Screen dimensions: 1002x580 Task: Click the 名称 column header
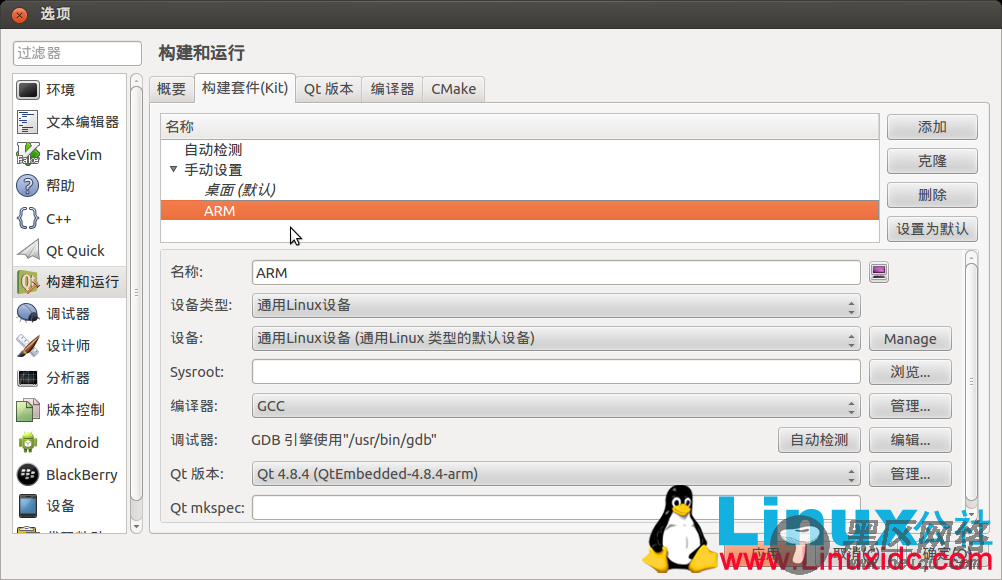tap(520, 126)
